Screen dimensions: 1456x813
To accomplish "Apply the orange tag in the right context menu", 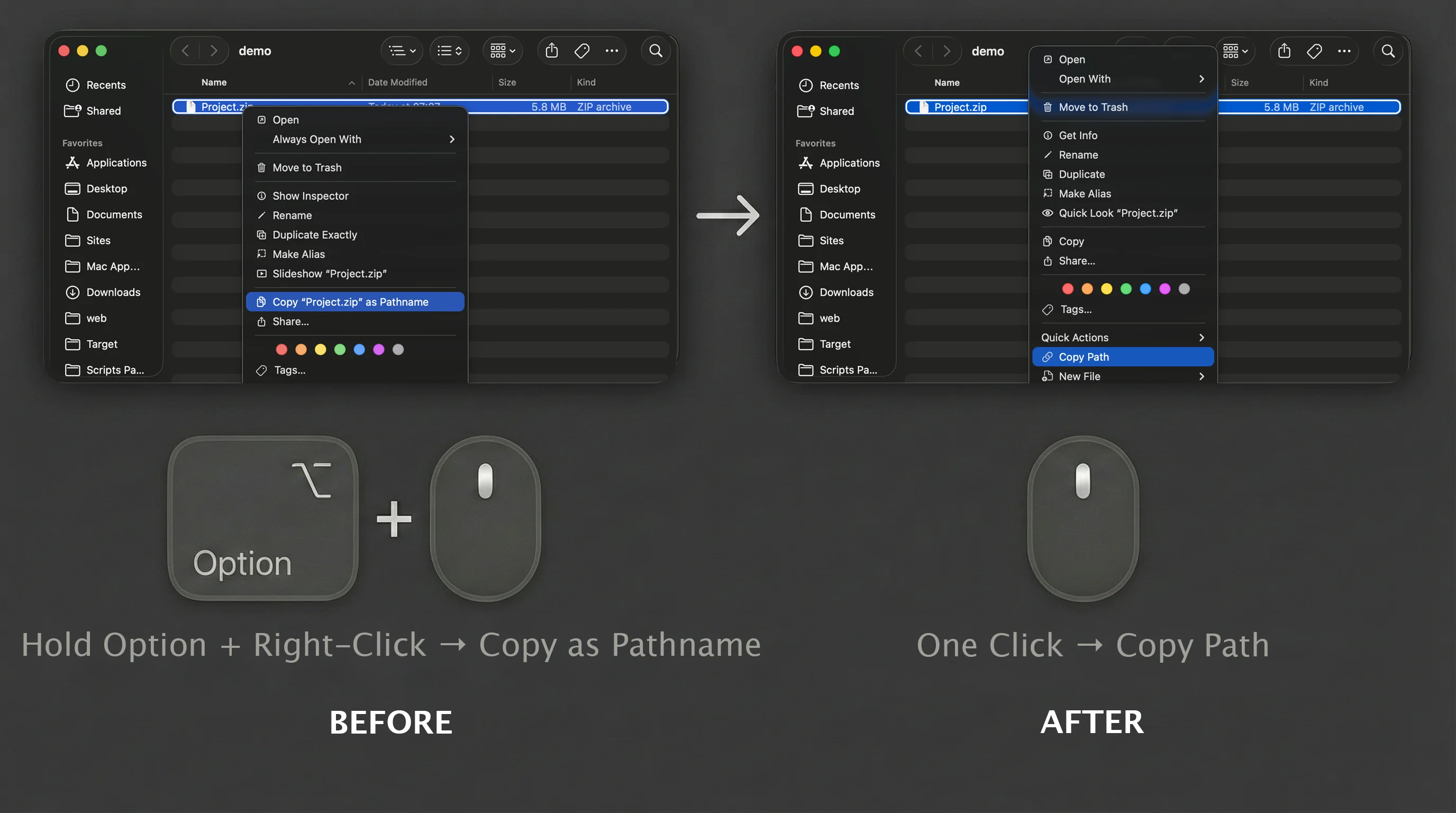I will coord(1087,290).
